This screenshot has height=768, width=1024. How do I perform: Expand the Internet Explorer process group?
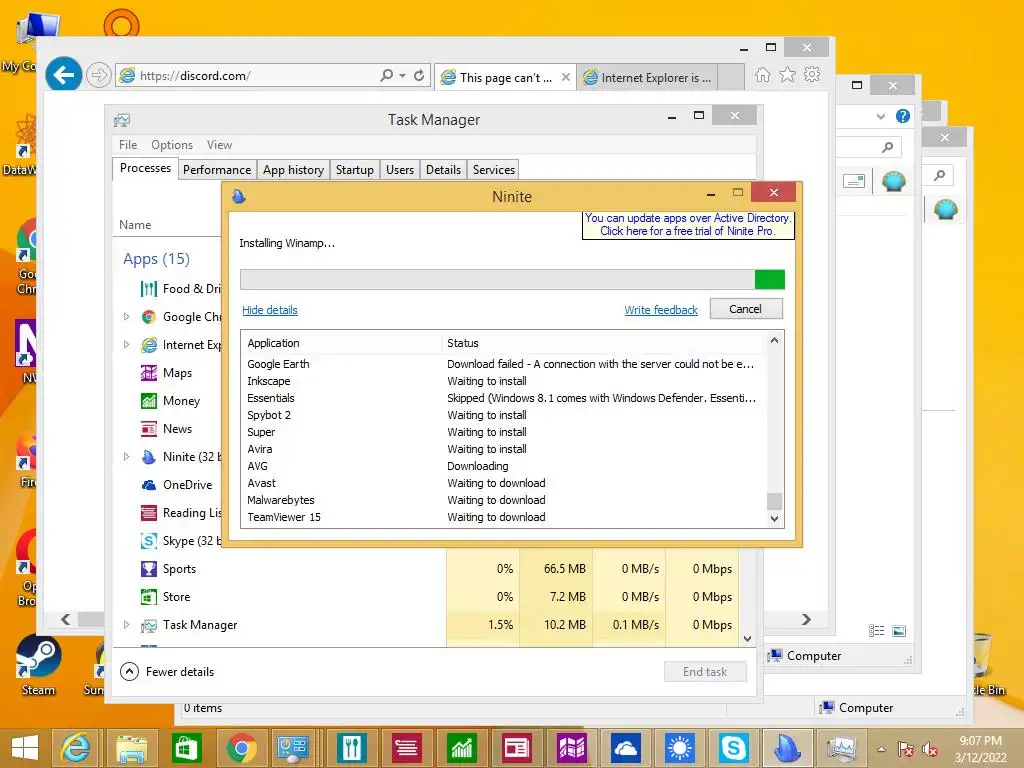point(126,345)
